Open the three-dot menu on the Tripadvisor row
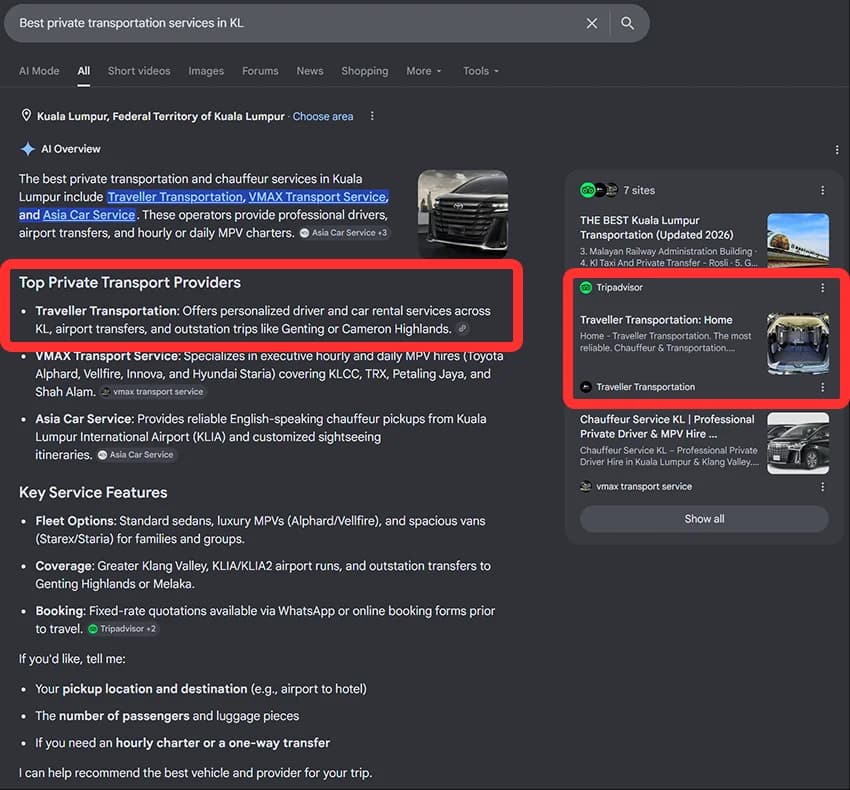Screen dimensions: 850x790 coord(822,288)
